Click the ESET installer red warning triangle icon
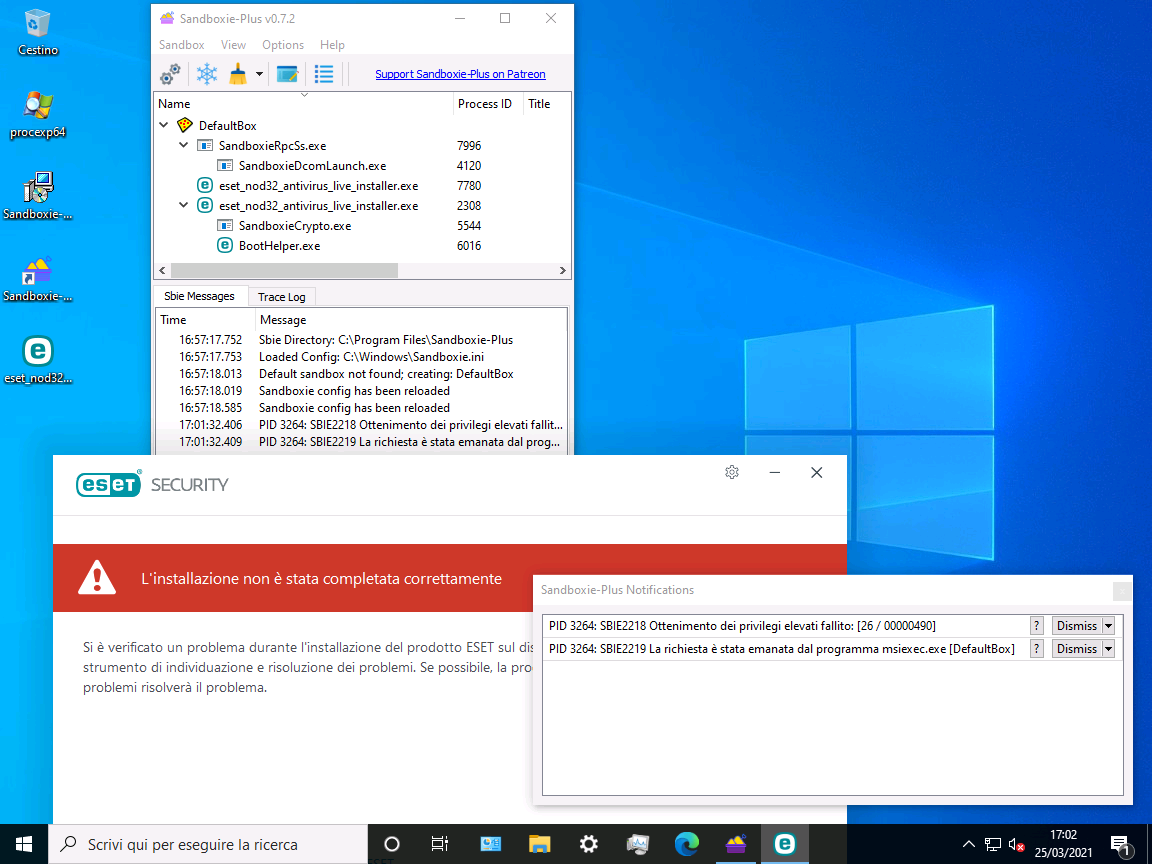The width and height of the screenshot is (1152, 864). (x=97, y=577)
